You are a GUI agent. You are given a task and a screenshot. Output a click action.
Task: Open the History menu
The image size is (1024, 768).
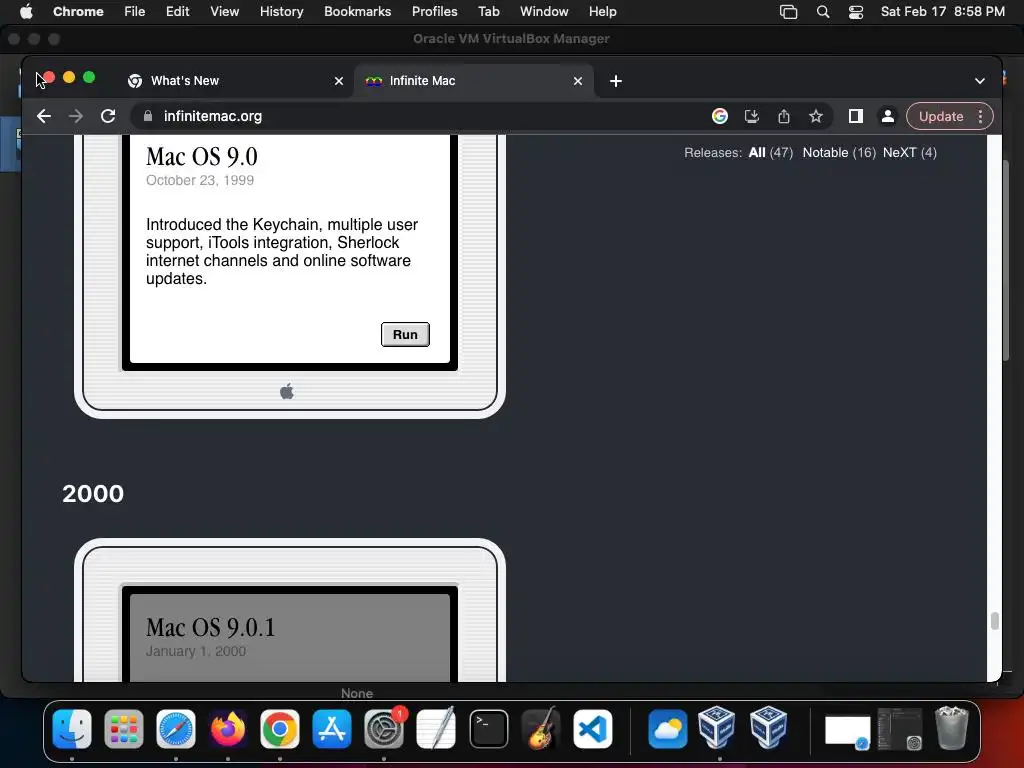pyautogui.click(x=281, y=12)
